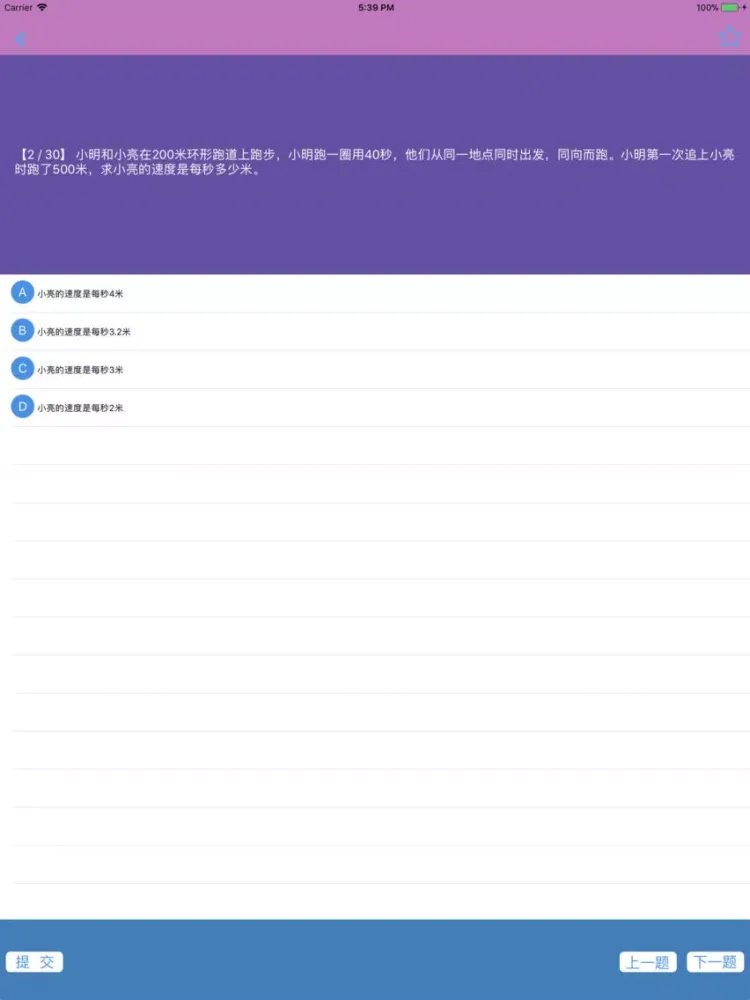Click answer text "小亮的速度是每秒3米"
The height and width of the screenshot is (1000, 750).
(80, 370)
